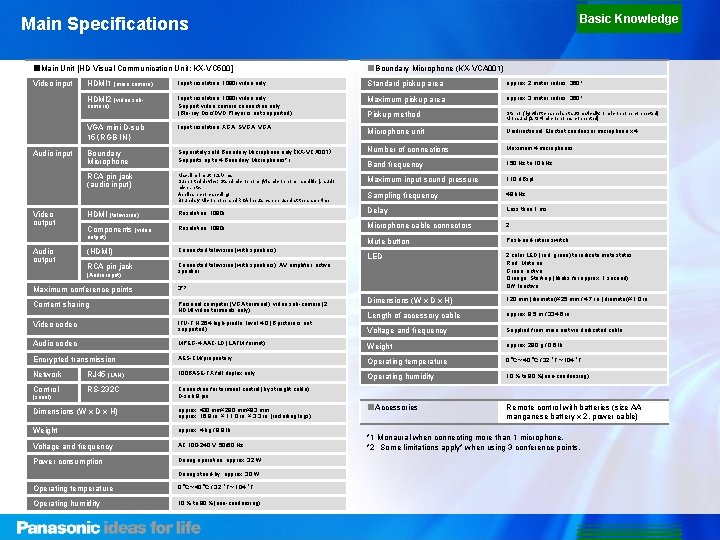This screenshot has height=540, width=720.
Task: Click the Power consumption row label
Action: tap(98, 467)
